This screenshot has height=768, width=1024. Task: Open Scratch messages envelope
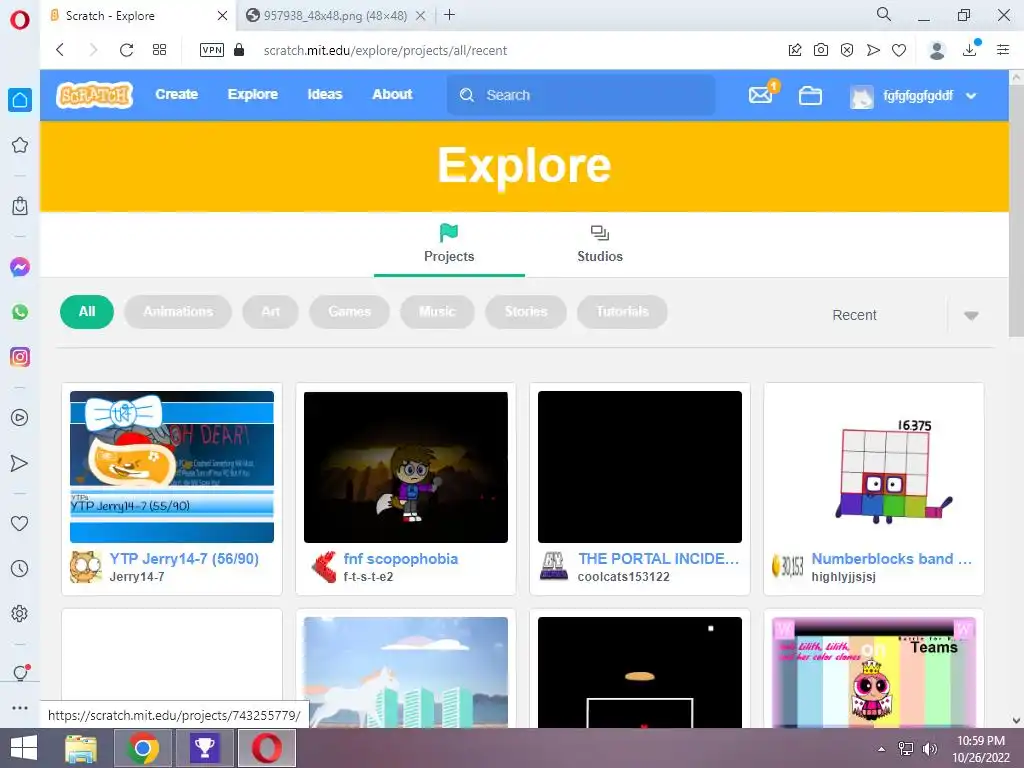(762, 93)
